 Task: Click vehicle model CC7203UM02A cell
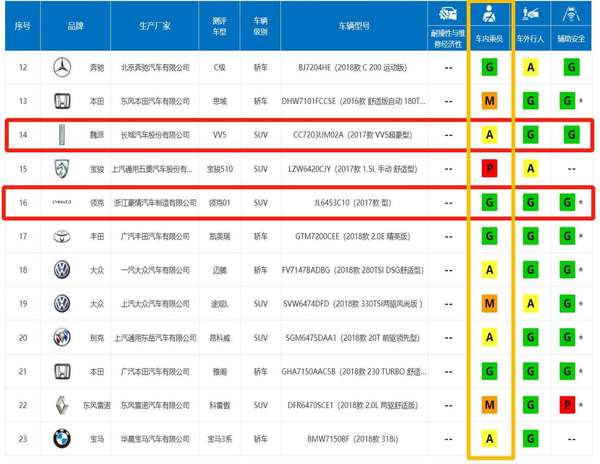tap(352, 135)
